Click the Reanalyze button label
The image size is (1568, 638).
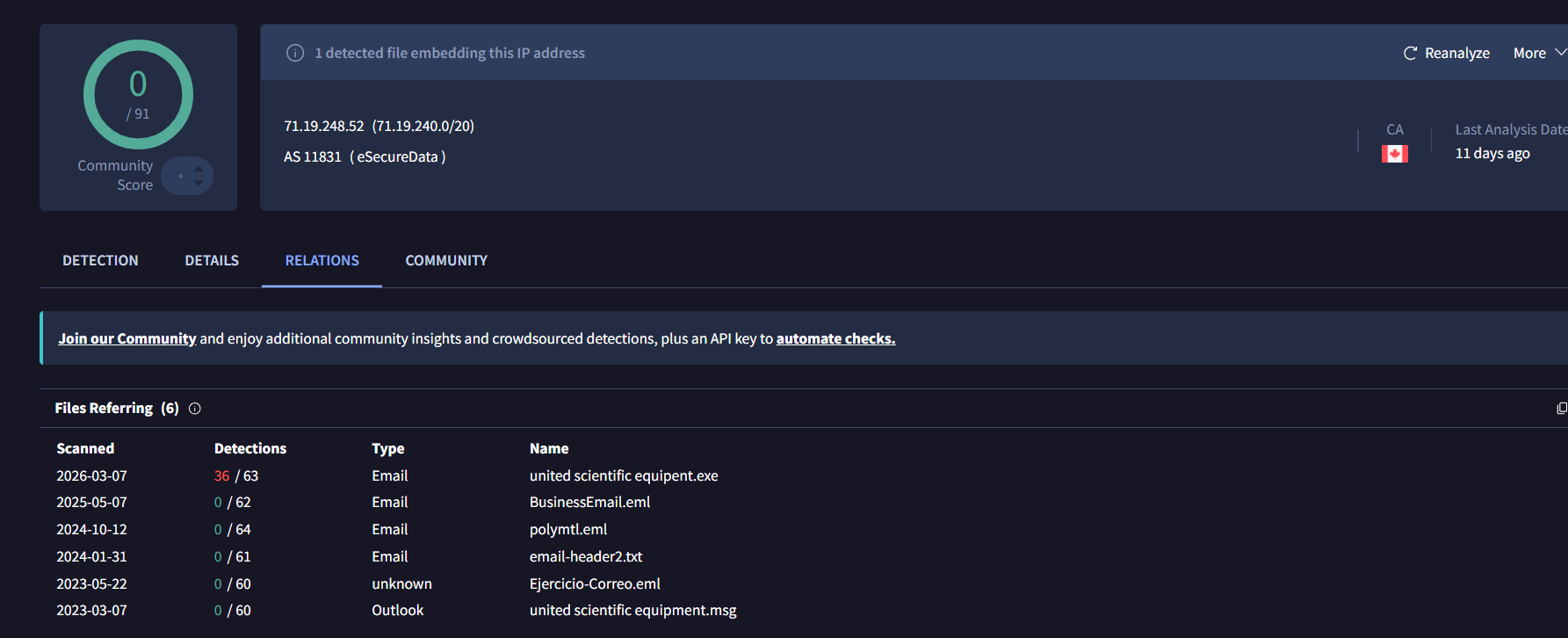pyautogui.click(x=1457, y=54)
